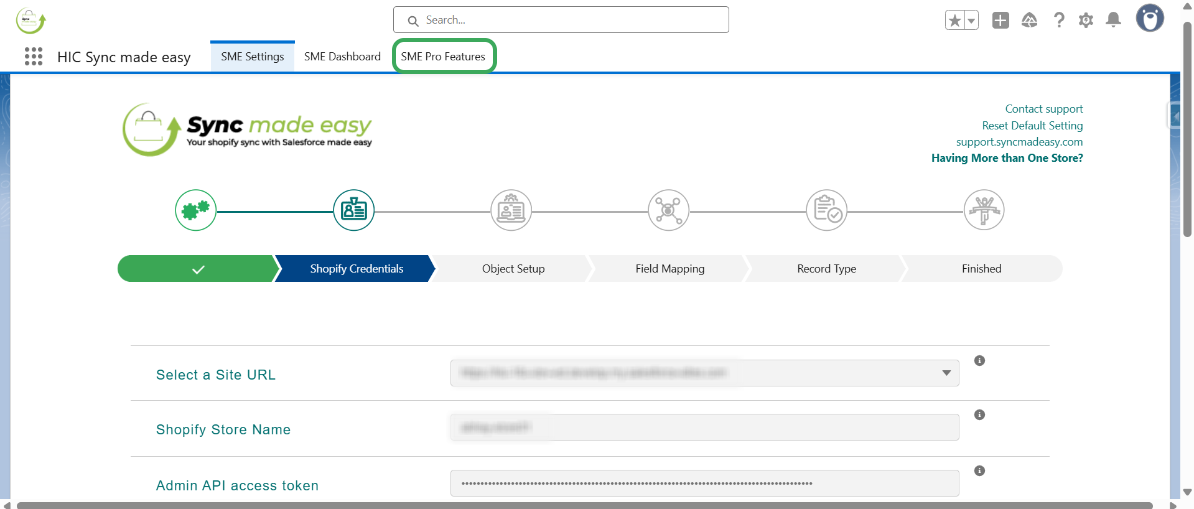Click the Select a Site URL label
Image resolution: width=1194 pixels, height=509 pixels.
216,374
